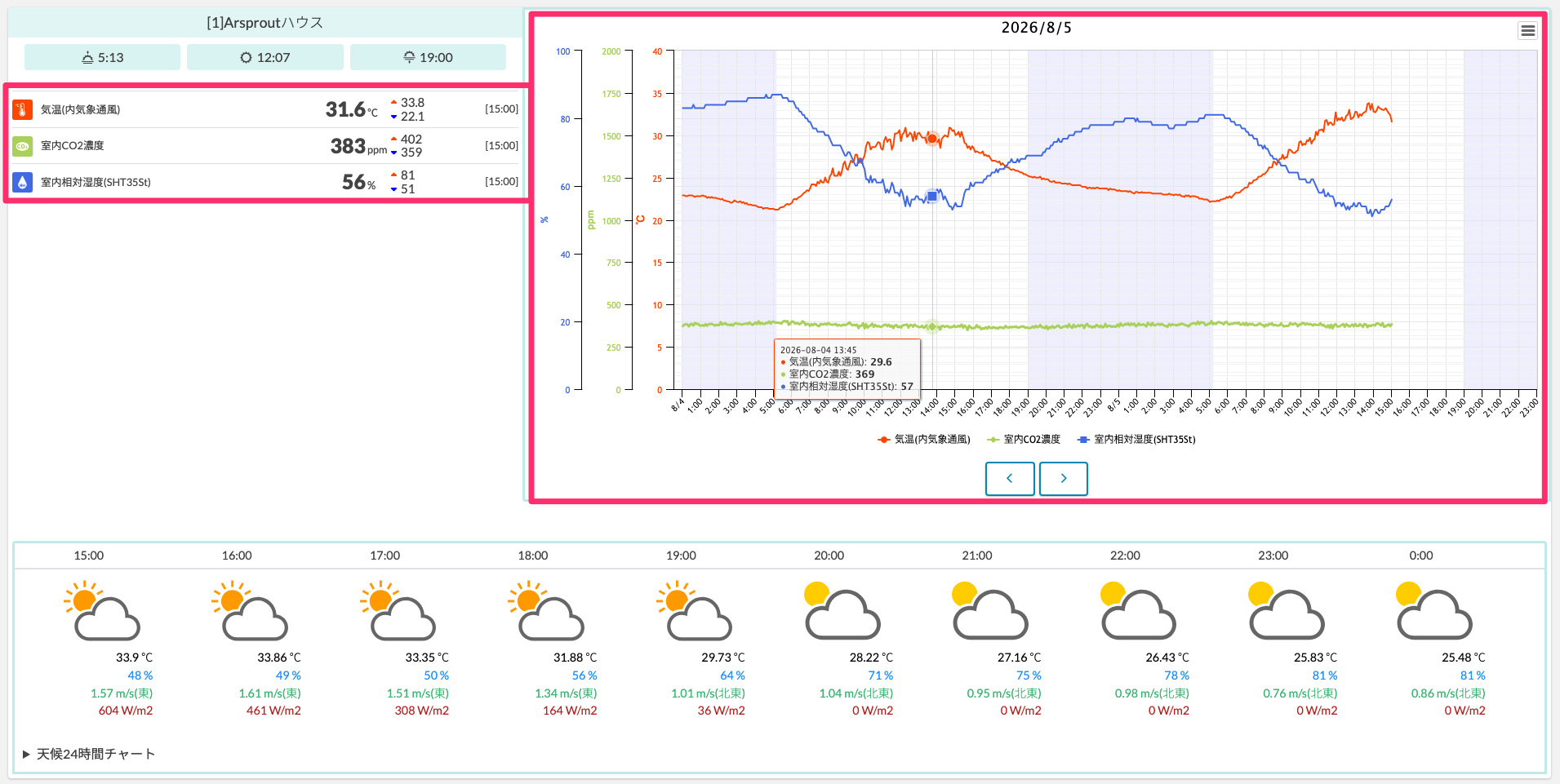The width and height of the screenshot is (1560, 784).
Task: Click the blue humidity droplet icon
Action: coord(23,182)
